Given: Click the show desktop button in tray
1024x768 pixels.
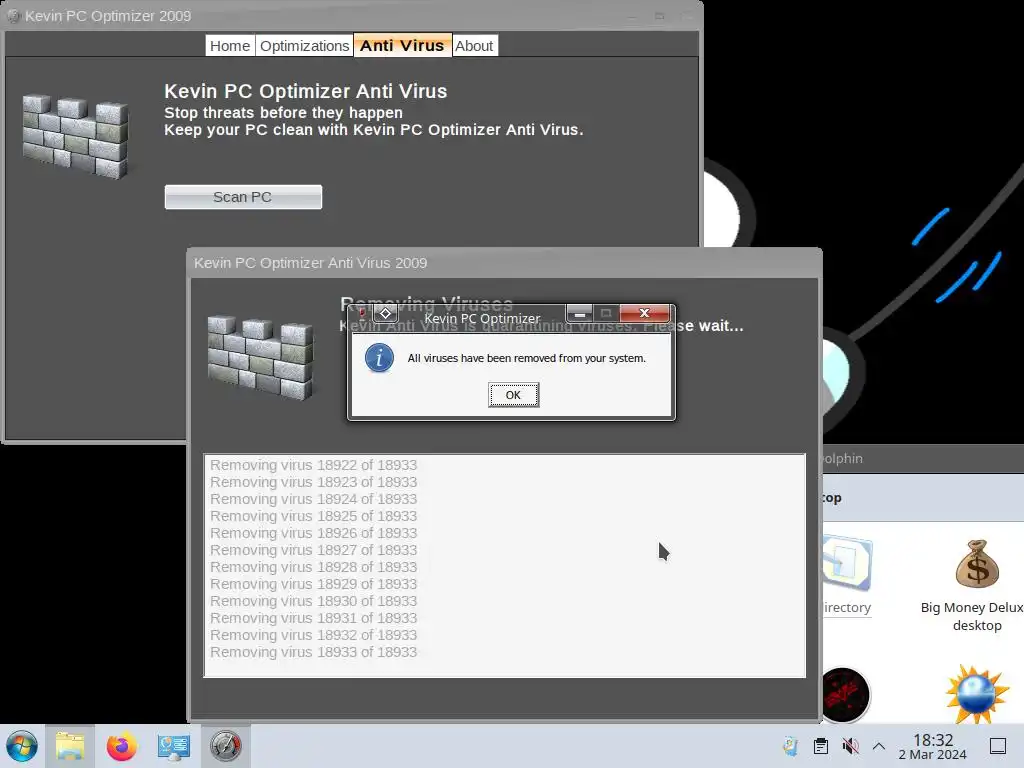Looking at the screenshot, I should 998,746.
